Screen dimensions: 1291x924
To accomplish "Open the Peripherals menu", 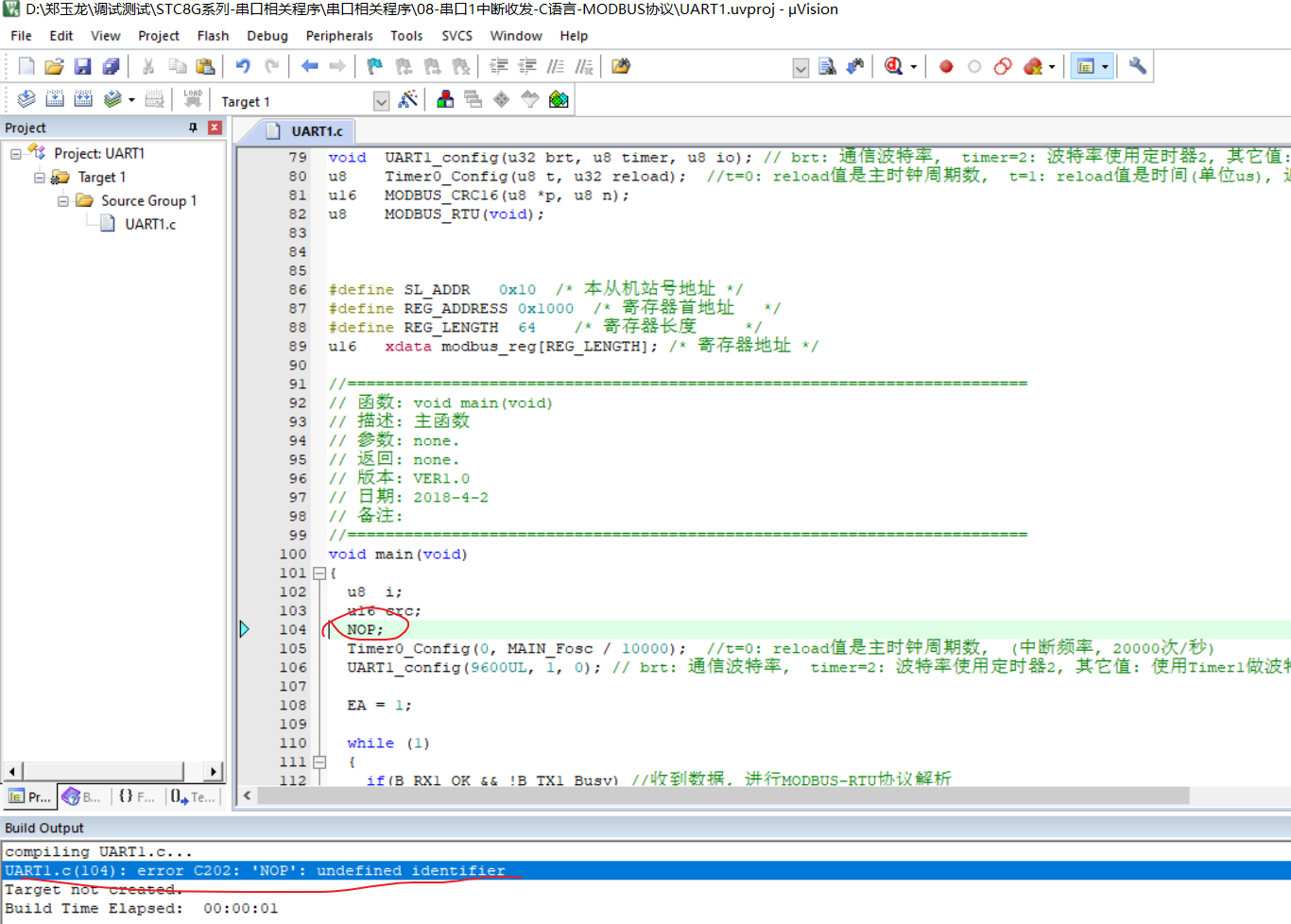I will (338, 36).
